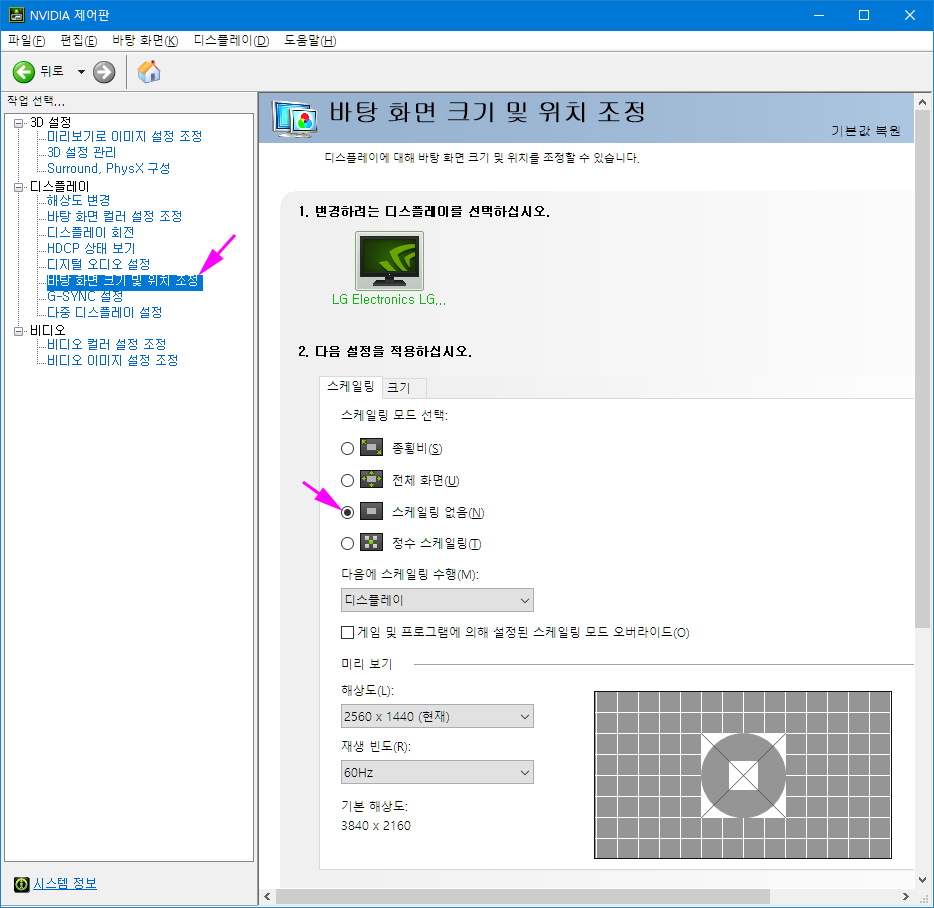
Task: Click the gray Forward arrow icon
Action: (x=104, y=72)
